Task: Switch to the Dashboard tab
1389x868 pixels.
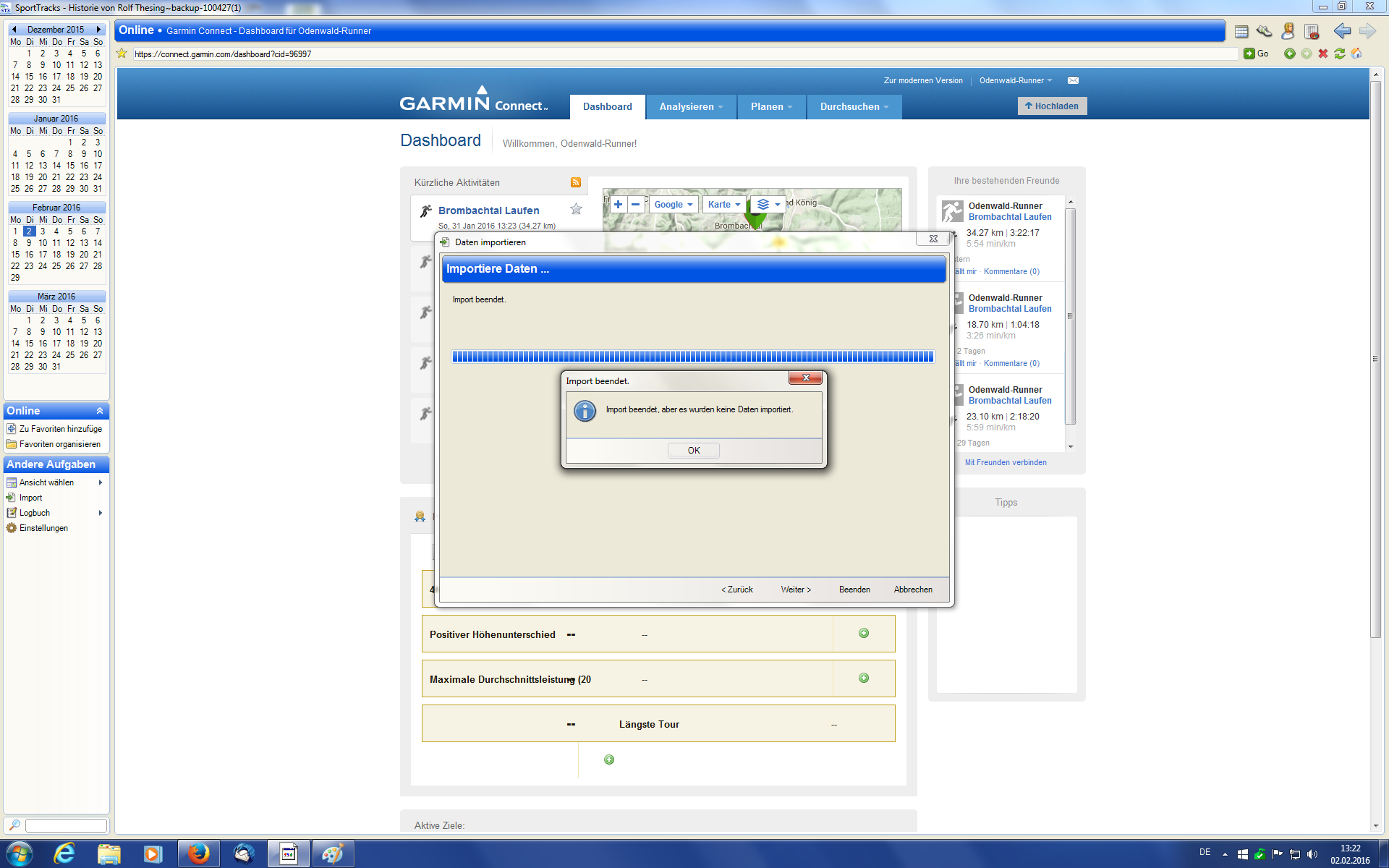Action: coord(607,106)
